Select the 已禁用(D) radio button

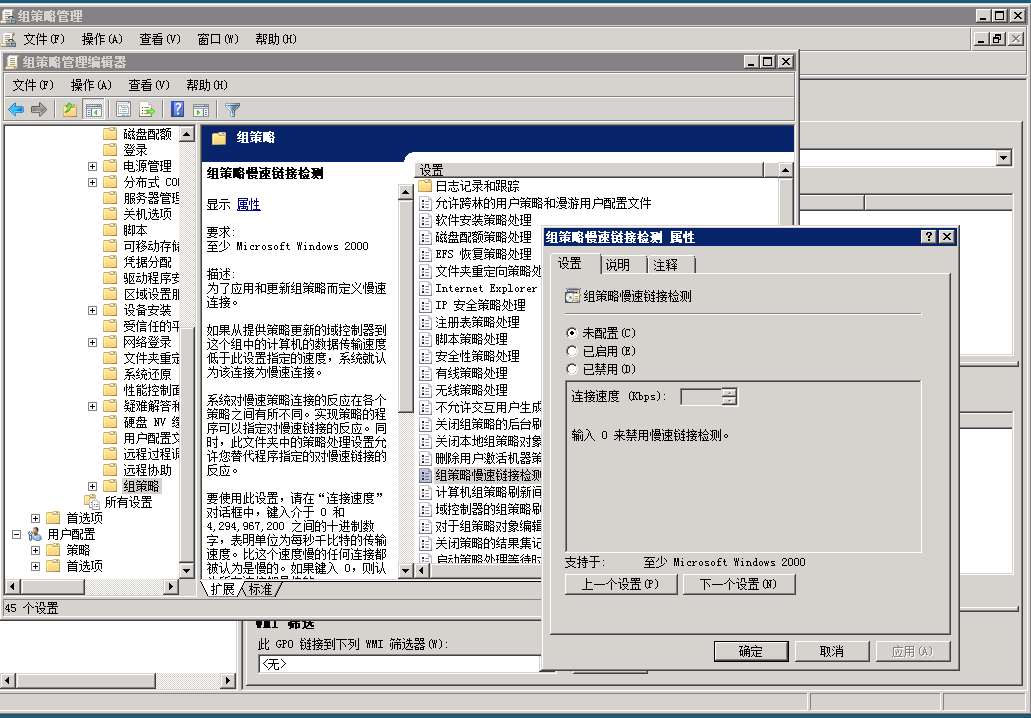(571, 369)
